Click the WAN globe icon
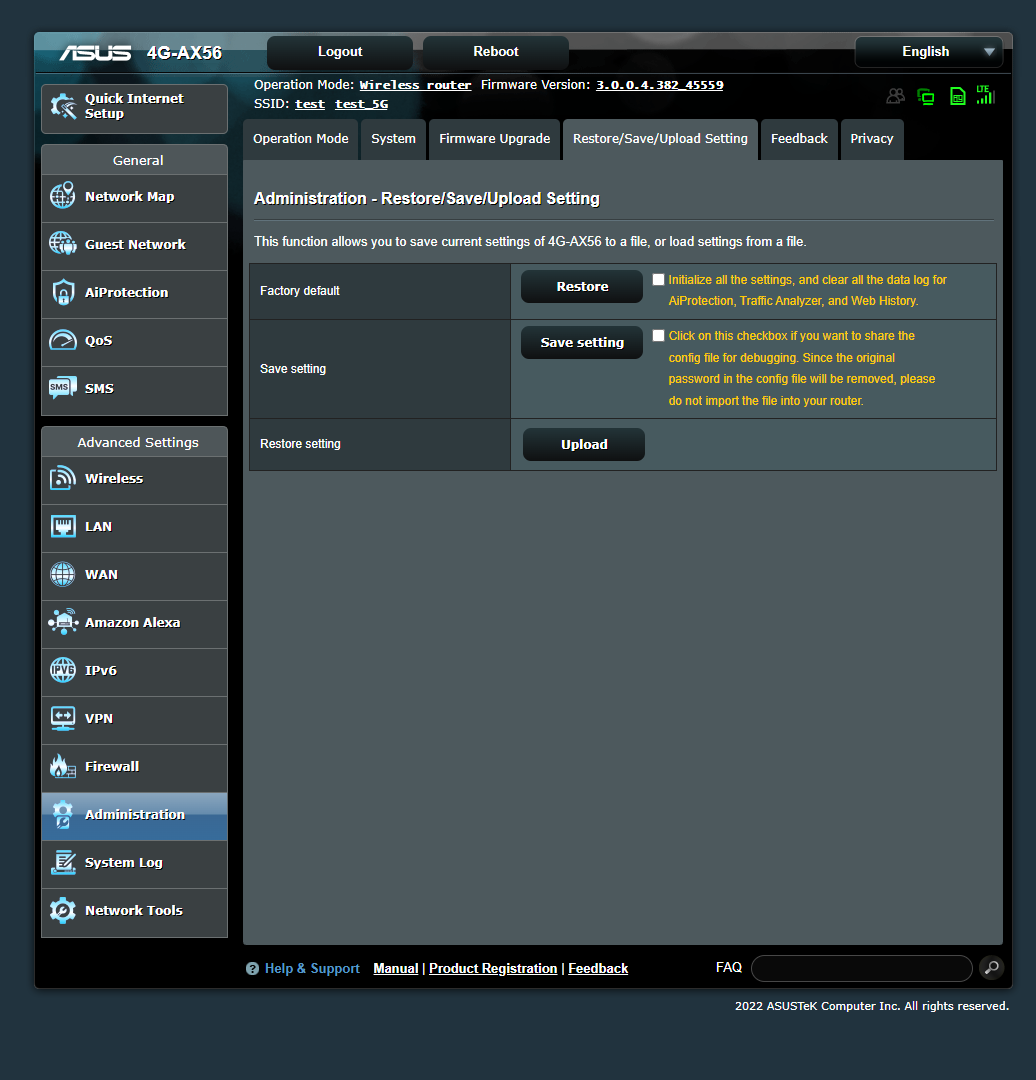Screen dimensions: 1036x1080 point(63,574)
